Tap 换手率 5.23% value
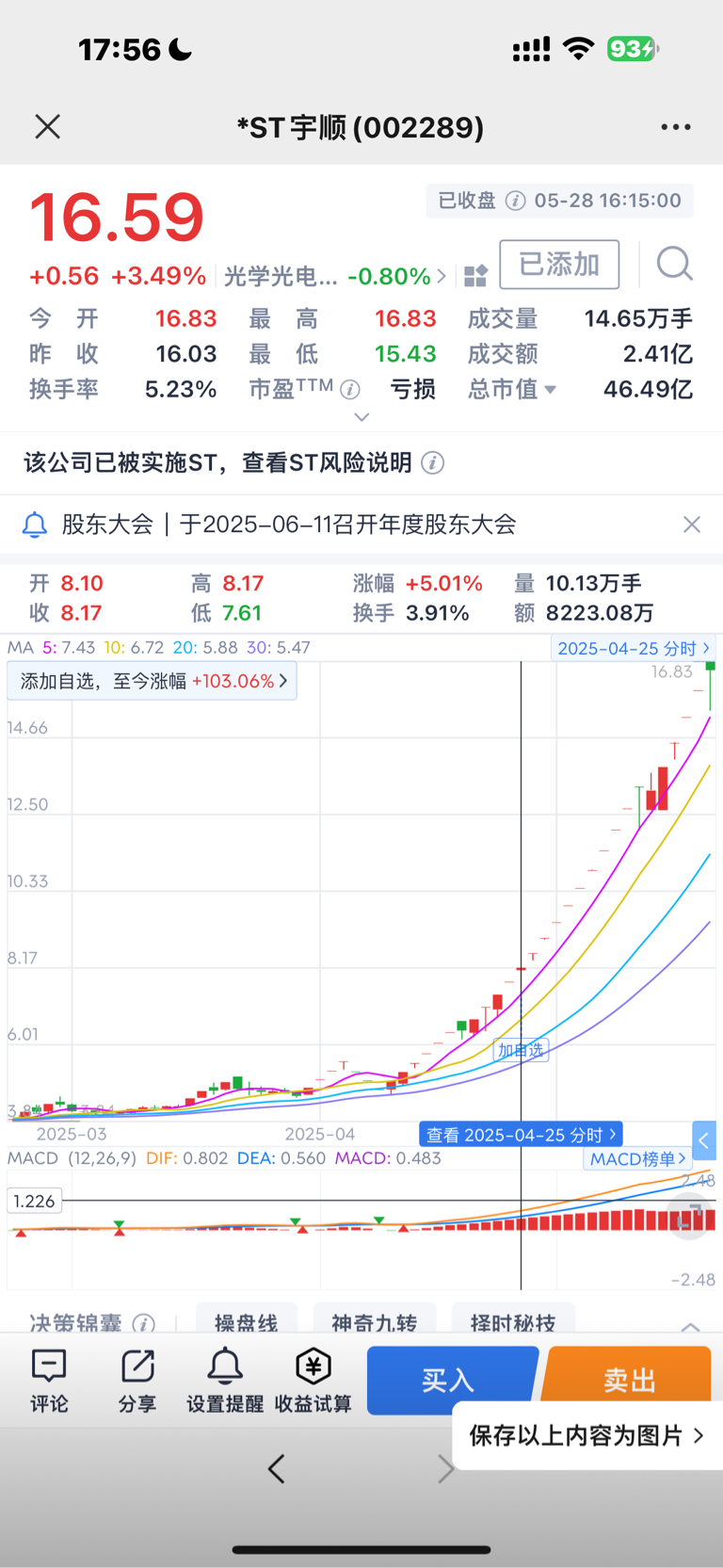The width and height of the screenshot is (723, 1568). 181,390
